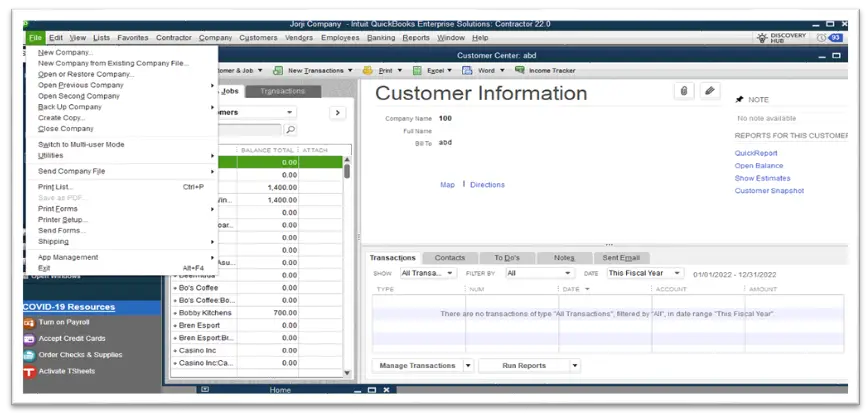Image resolution: width=866 pixels, height=415 pixels.
Task: Expand the customer list view arrow button
Action: (337, 113)
